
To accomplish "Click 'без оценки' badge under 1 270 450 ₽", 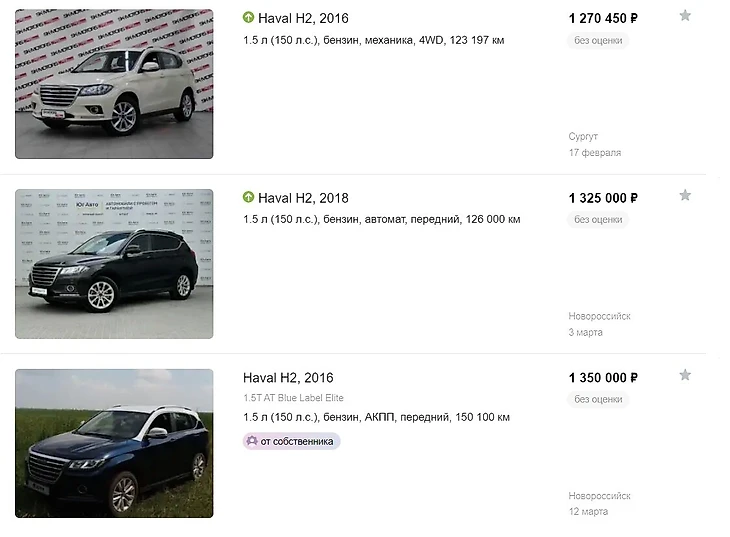I will 598,40.
